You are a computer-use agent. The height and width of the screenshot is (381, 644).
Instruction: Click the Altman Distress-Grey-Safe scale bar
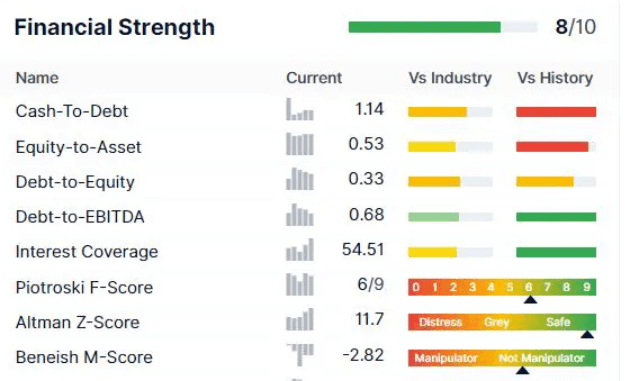tap(502, 322)
